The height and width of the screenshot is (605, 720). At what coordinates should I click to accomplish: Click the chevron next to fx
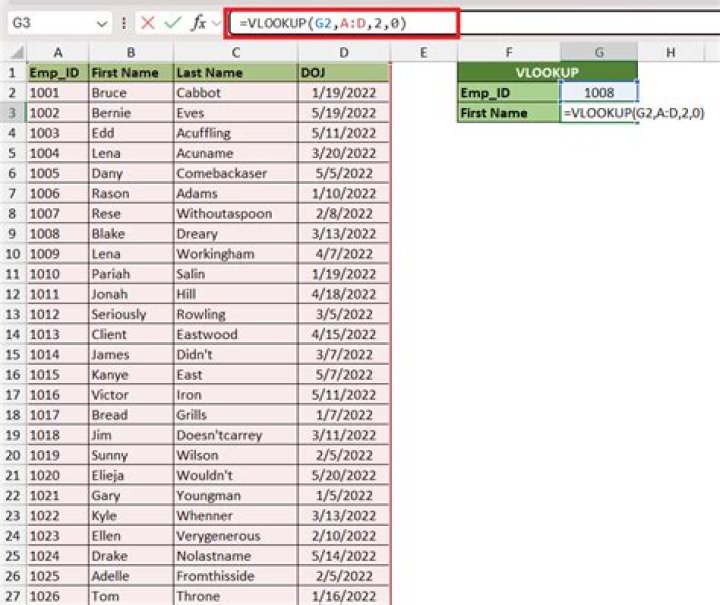217,23
